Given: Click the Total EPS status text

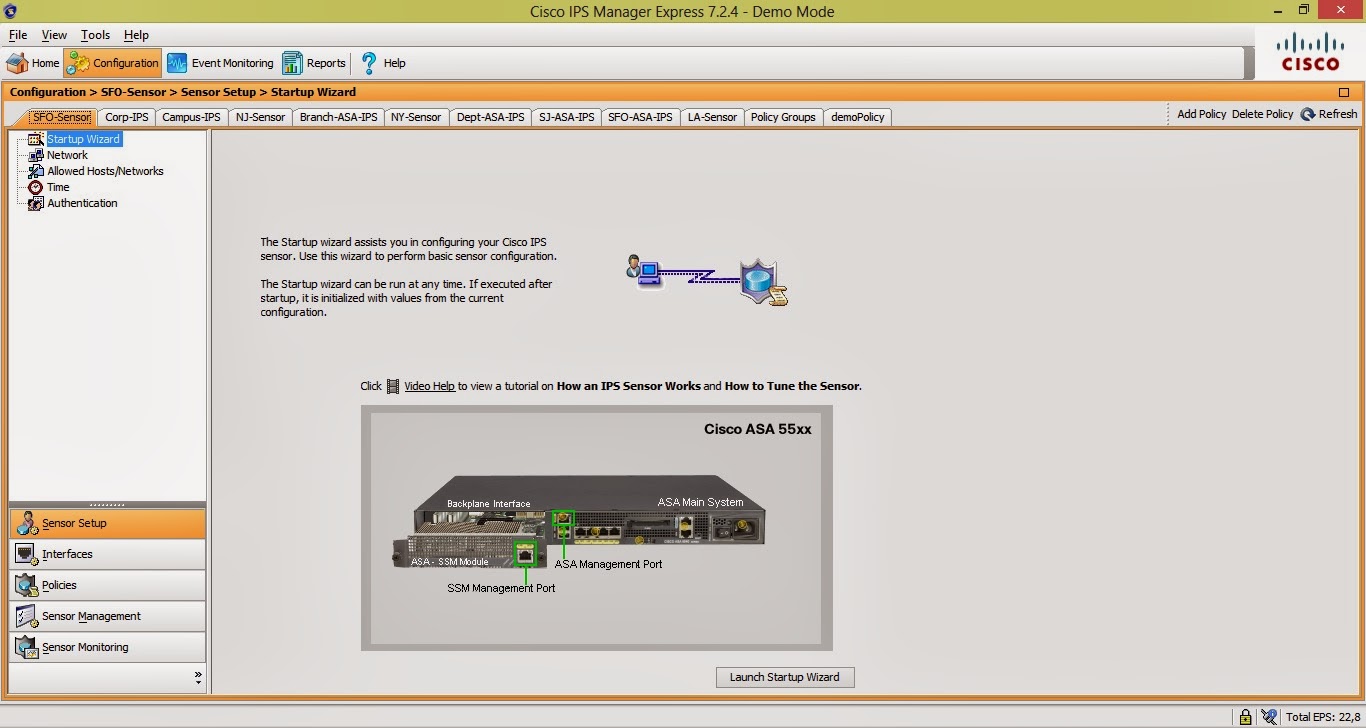Looking at the screenshot, I should [x=1322, y=717].
